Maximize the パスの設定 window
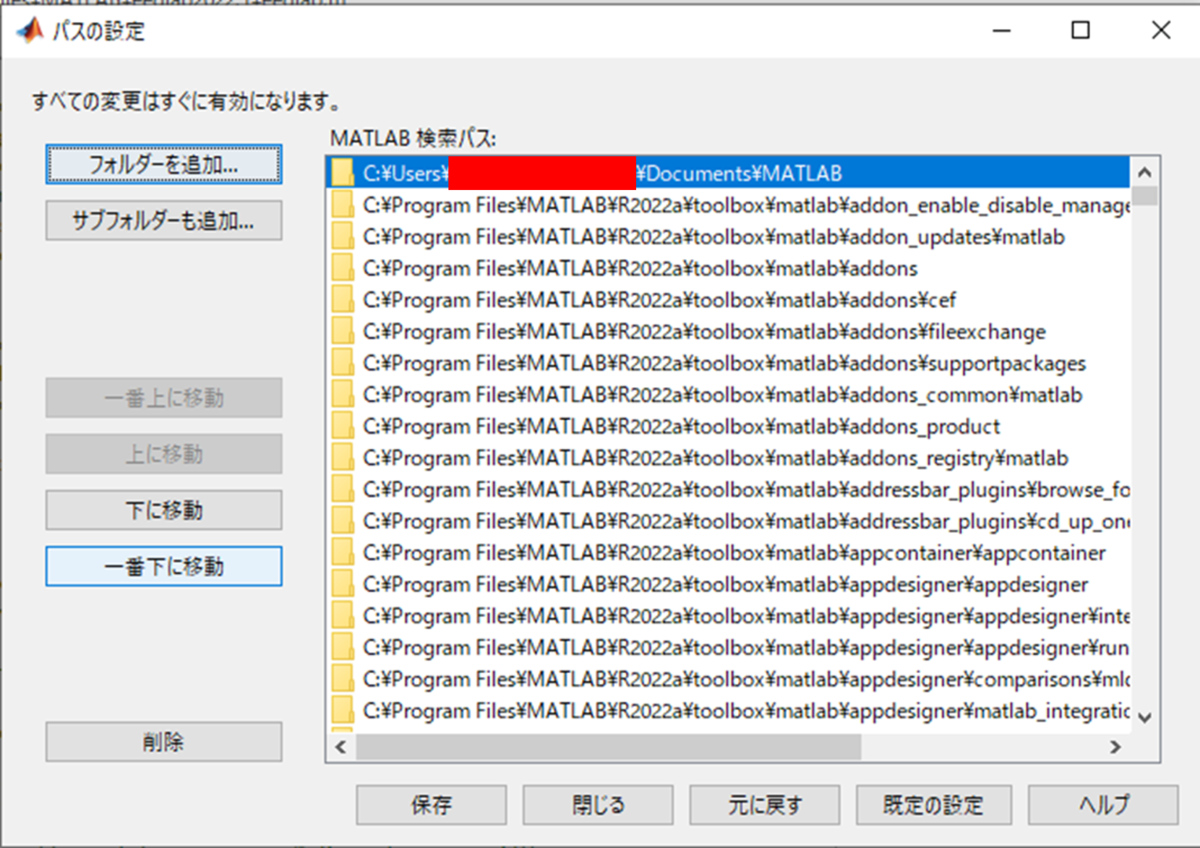This screenshot has height=848, width=1200. click(x=1080, y=30)
